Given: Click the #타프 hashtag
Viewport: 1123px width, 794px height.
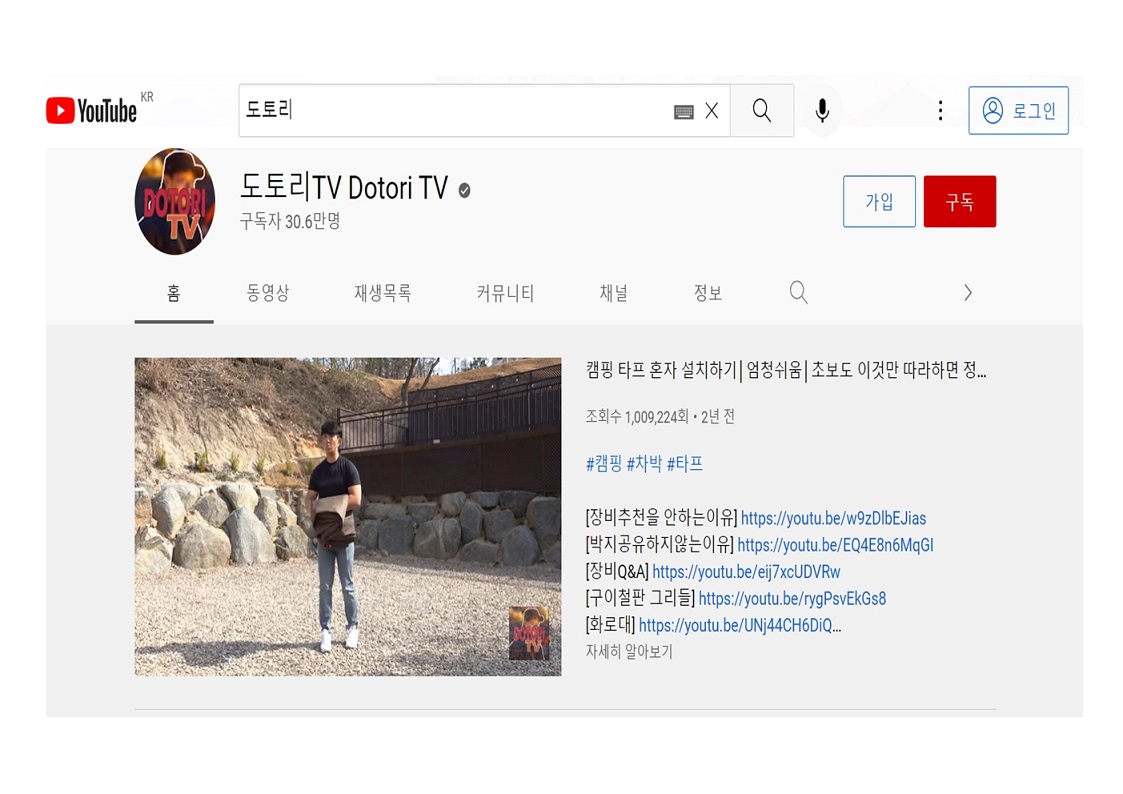Looking at the screenshot, I should click(x=685, y=464).
